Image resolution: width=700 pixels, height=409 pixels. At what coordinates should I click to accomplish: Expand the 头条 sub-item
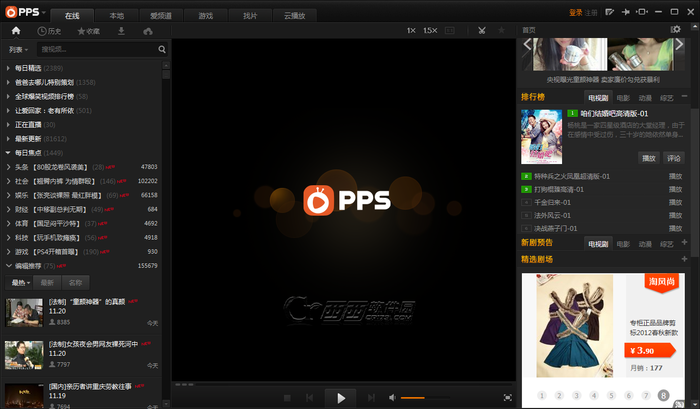pyautogui.click(x=8, y=167)
